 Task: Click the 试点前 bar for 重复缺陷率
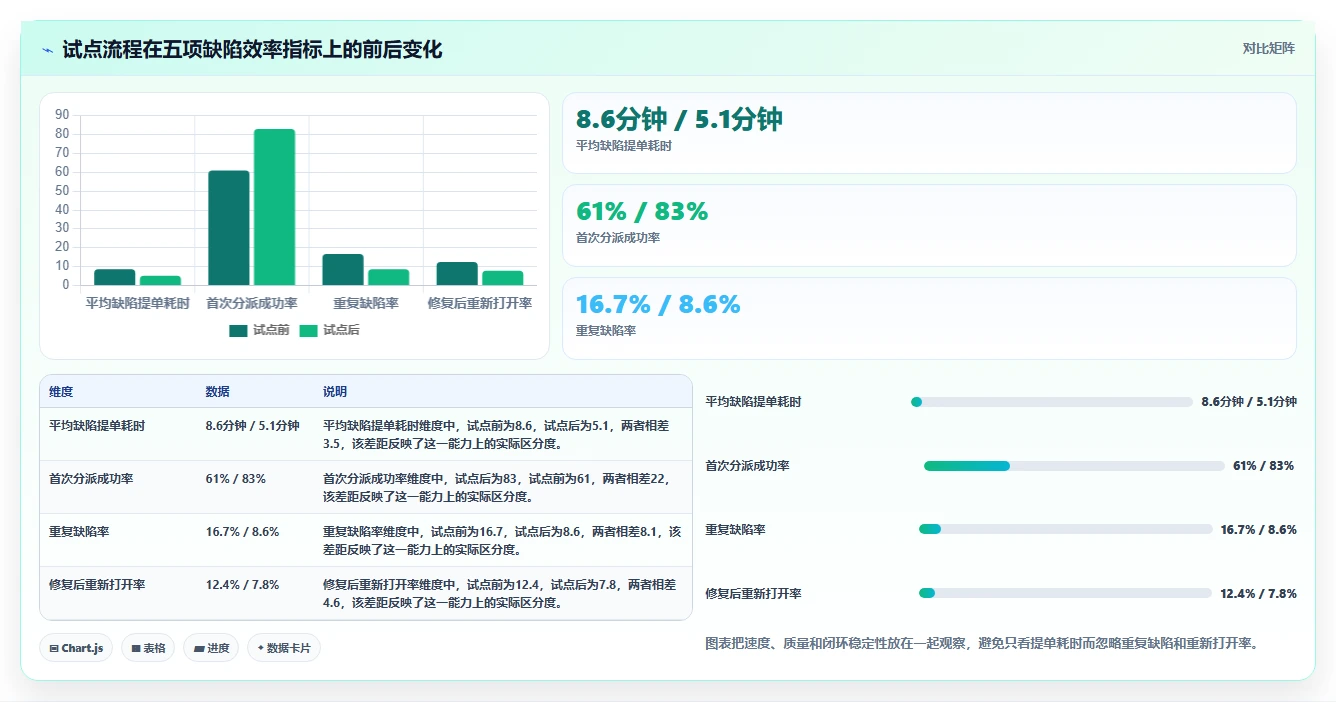coord(343,270)
